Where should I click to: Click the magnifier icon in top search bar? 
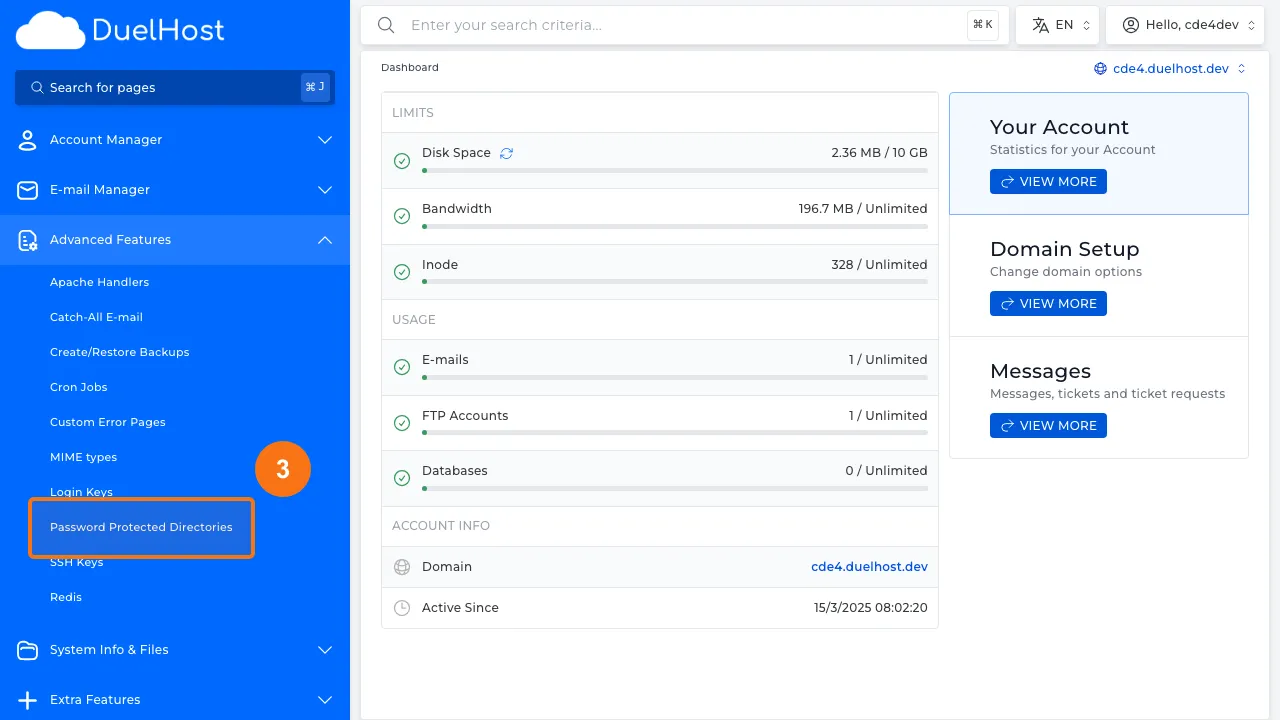click(386, 25)
